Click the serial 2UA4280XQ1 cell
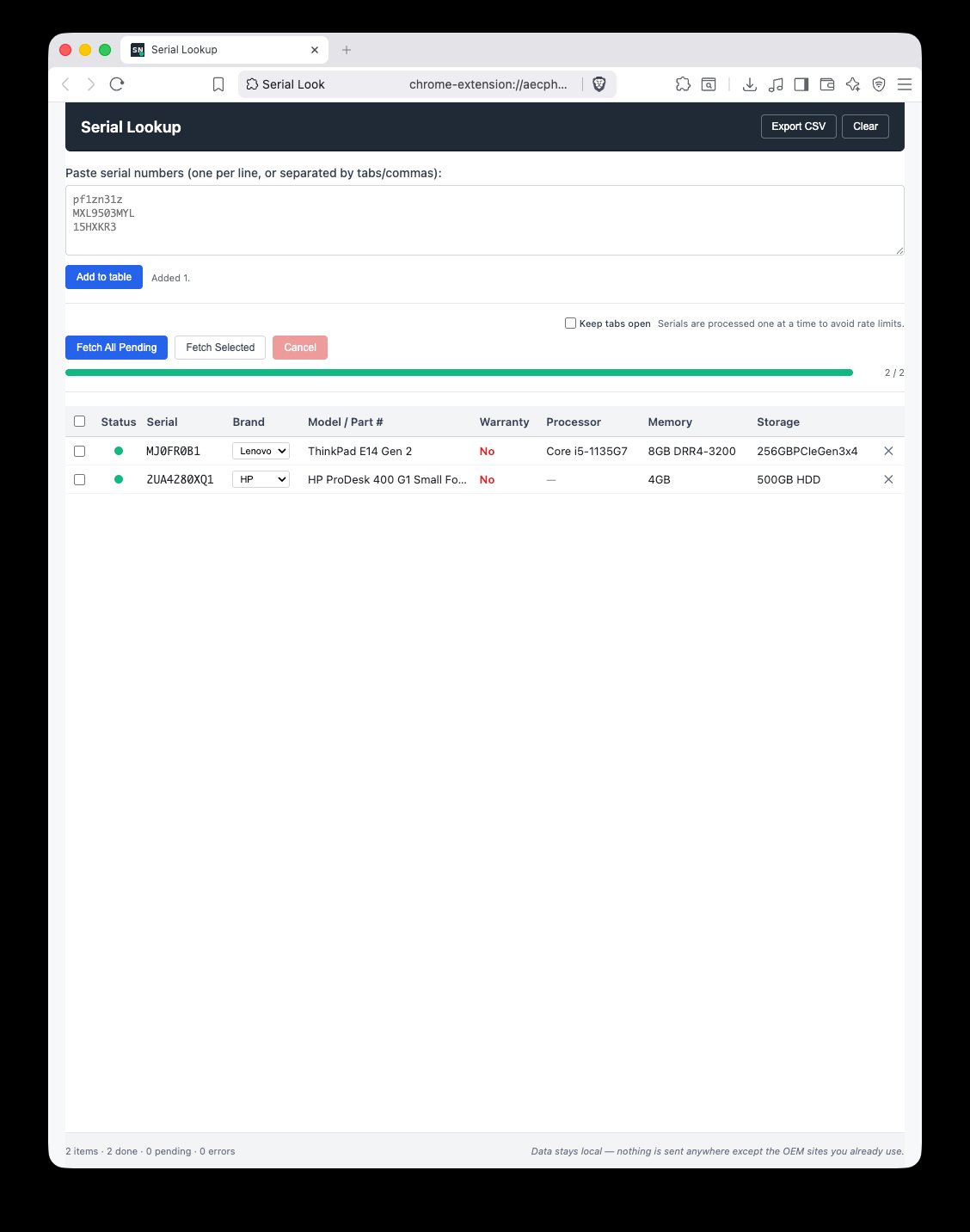Screen dimensions: 970x1232 point(180,479)
